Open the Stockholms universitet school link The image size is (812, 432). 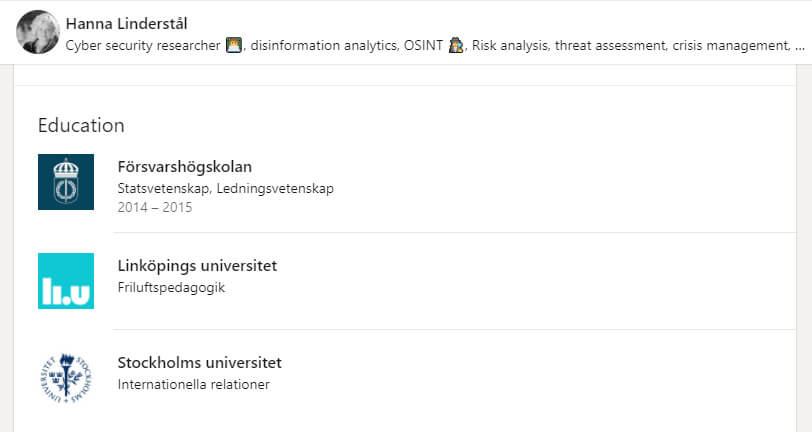(x=199, y=363)
